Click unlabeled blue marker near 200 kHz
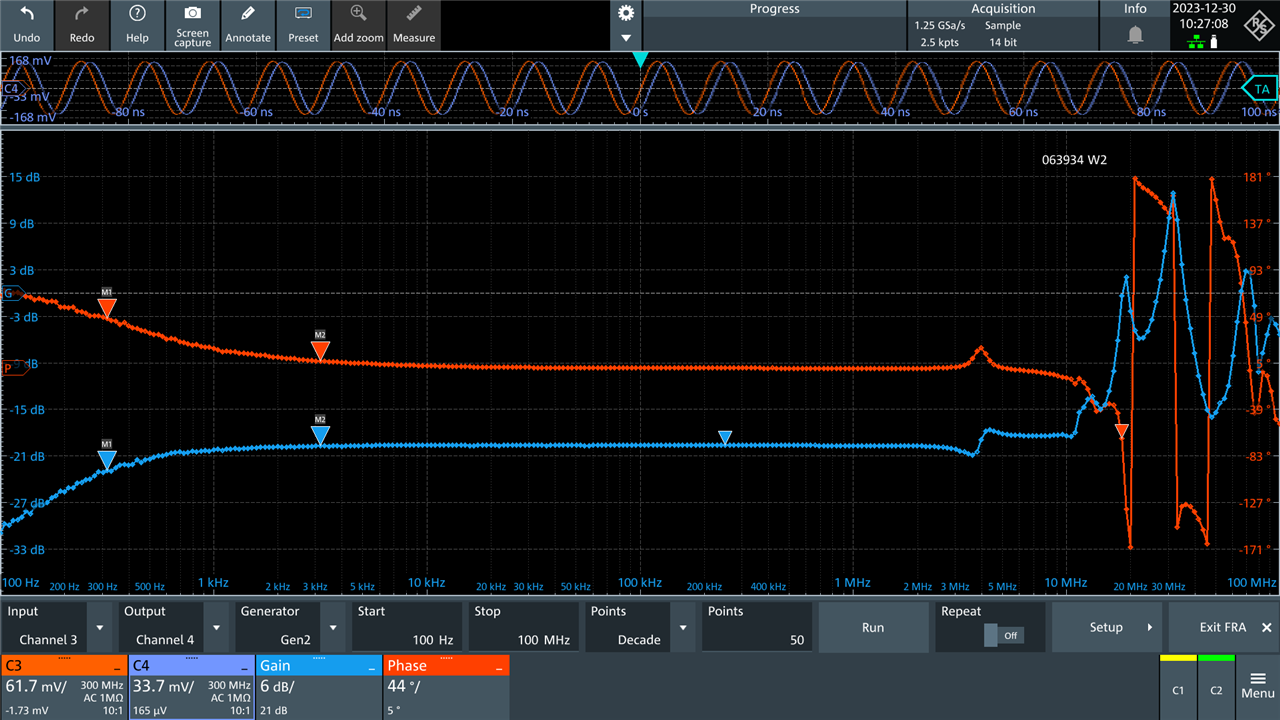The height and width of the screenshot is (720, 1280). pos(725,437)
